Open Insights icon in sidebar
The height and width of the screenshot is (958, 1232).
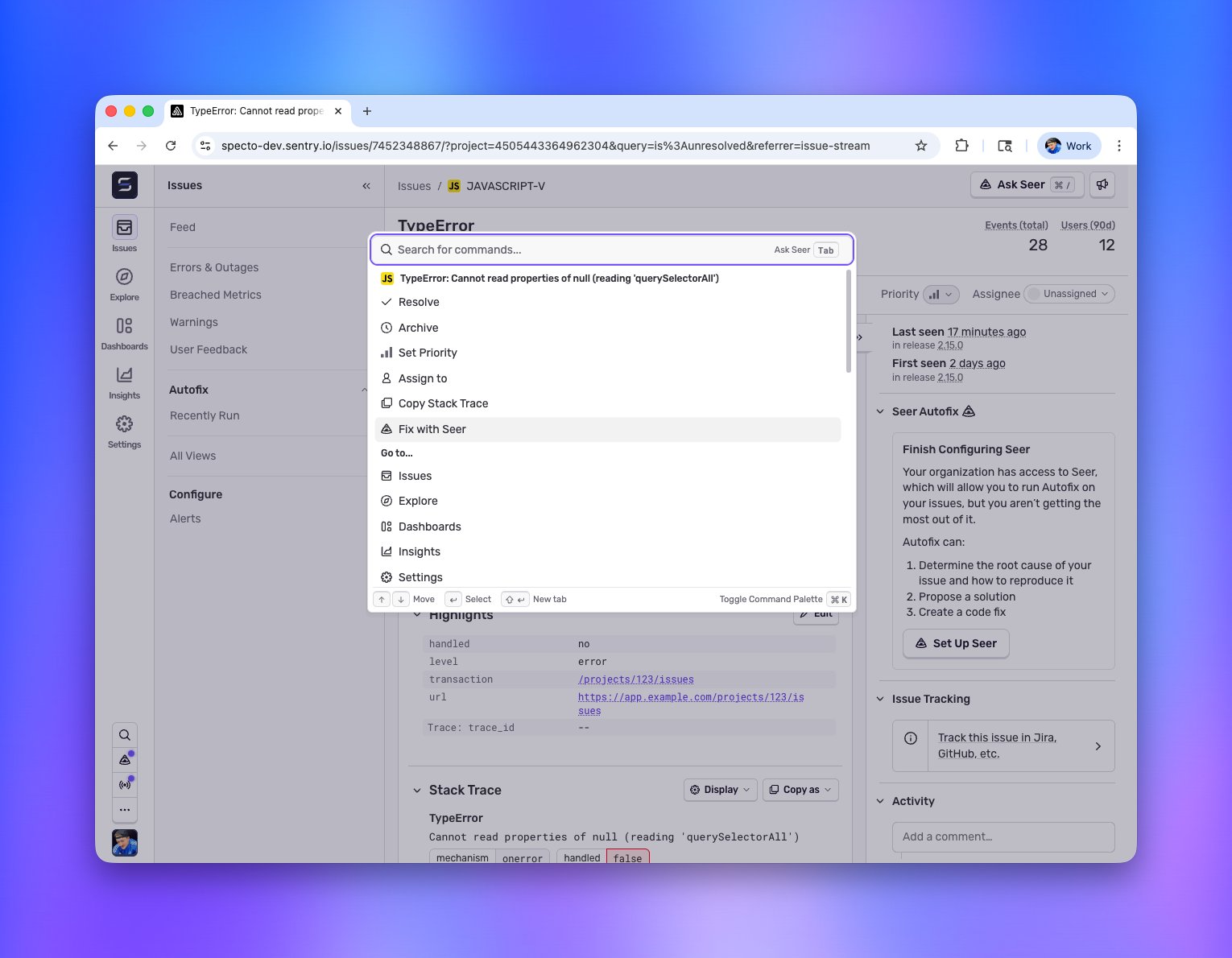(124, 382)
